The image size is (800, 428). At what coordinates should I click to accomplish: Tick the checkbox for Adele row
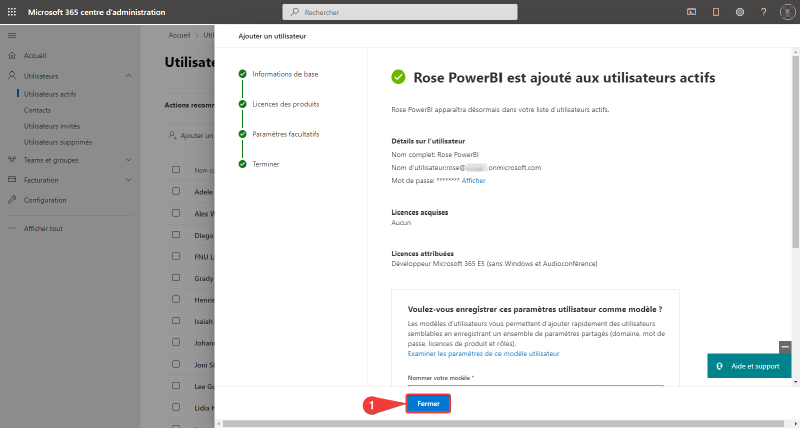coord(176,191)
